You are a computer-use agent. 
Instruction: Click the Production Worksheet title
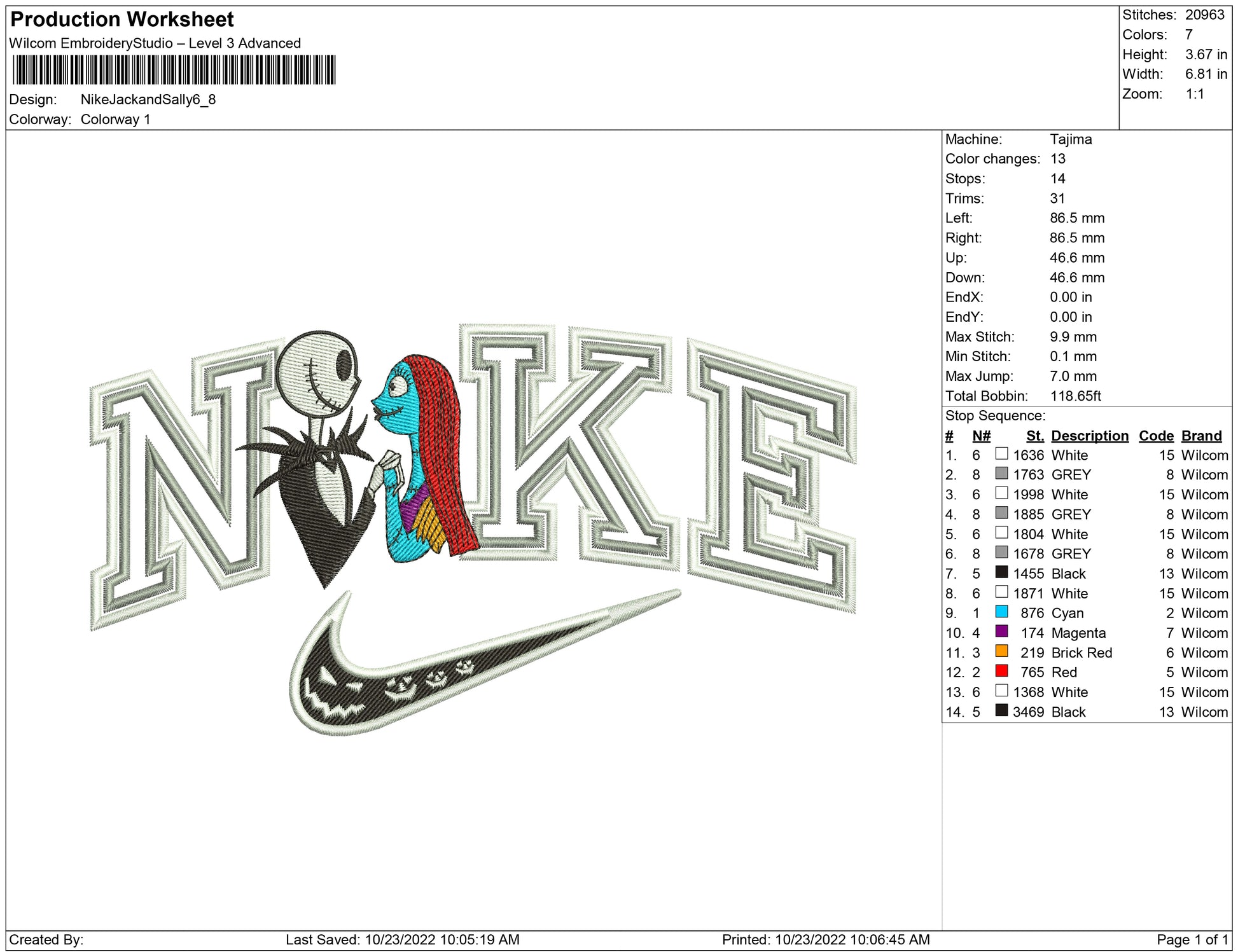point(122,20)
